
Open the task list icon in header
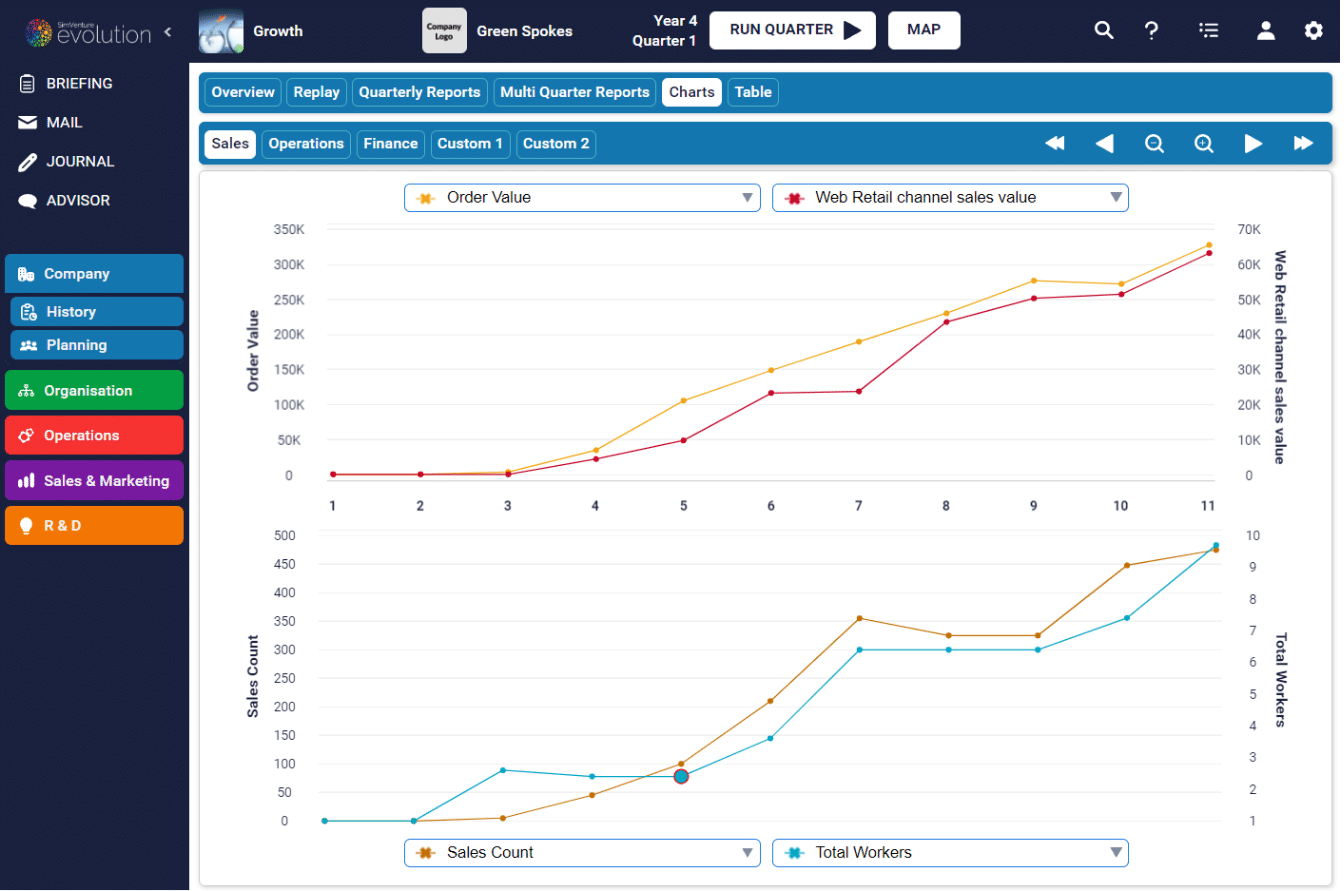point(1208,30)
